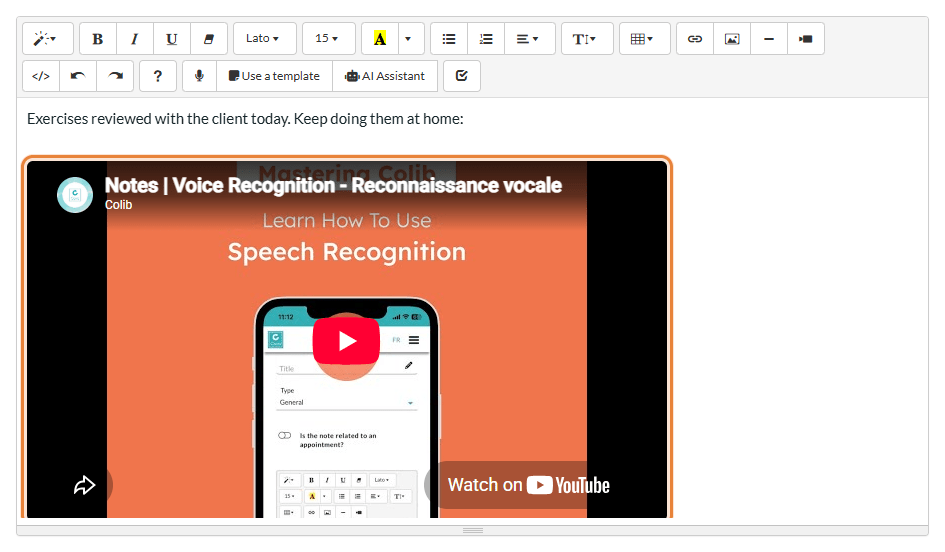
Task: Toggle bold formatting
Action: click(x=98, y=39)
